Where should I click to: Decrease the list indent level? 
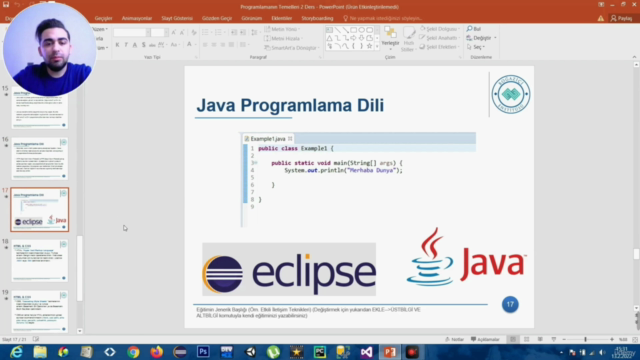(x=234, y=32)
